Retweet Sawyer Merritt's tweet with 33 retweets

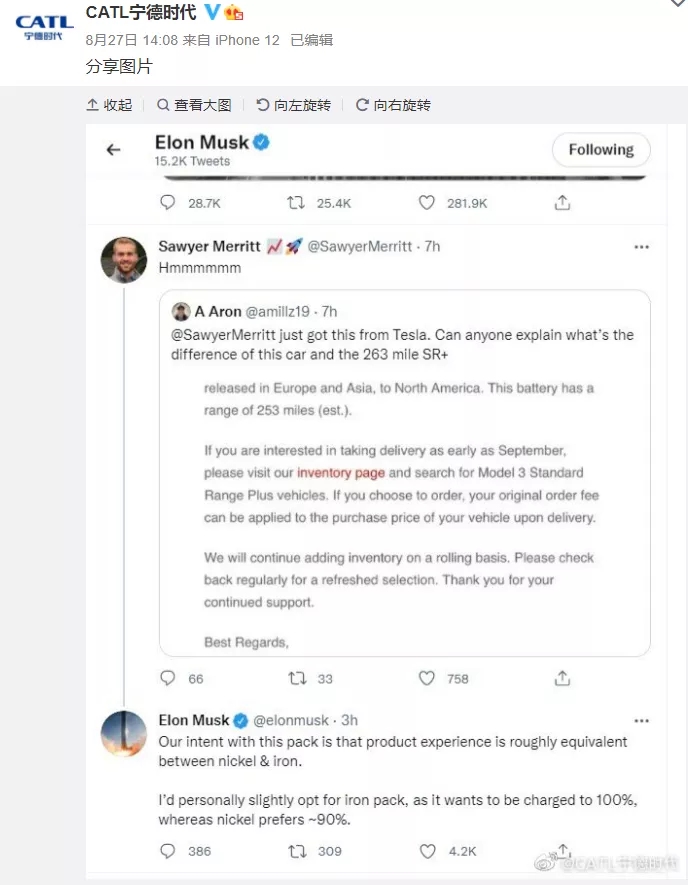tap(296, 678)
